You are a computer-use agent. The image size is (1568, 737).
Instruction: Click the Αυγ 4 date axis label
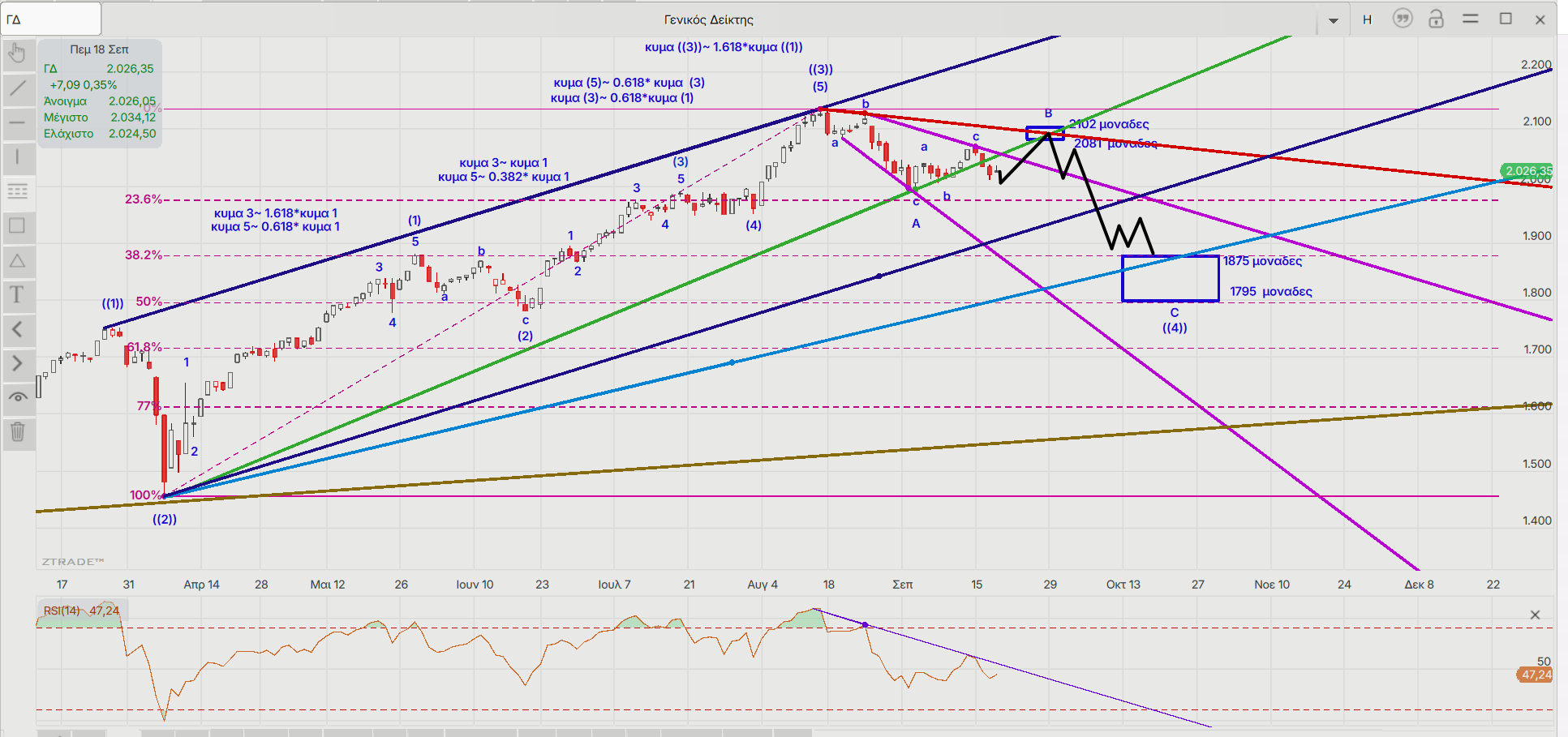click(x=762, y=584)
